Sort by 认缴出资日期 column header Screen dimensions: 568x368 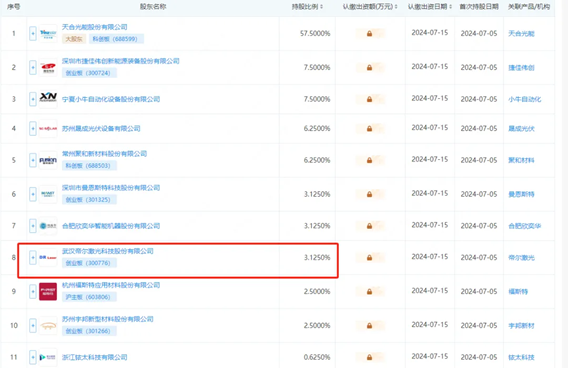(430, 7)
